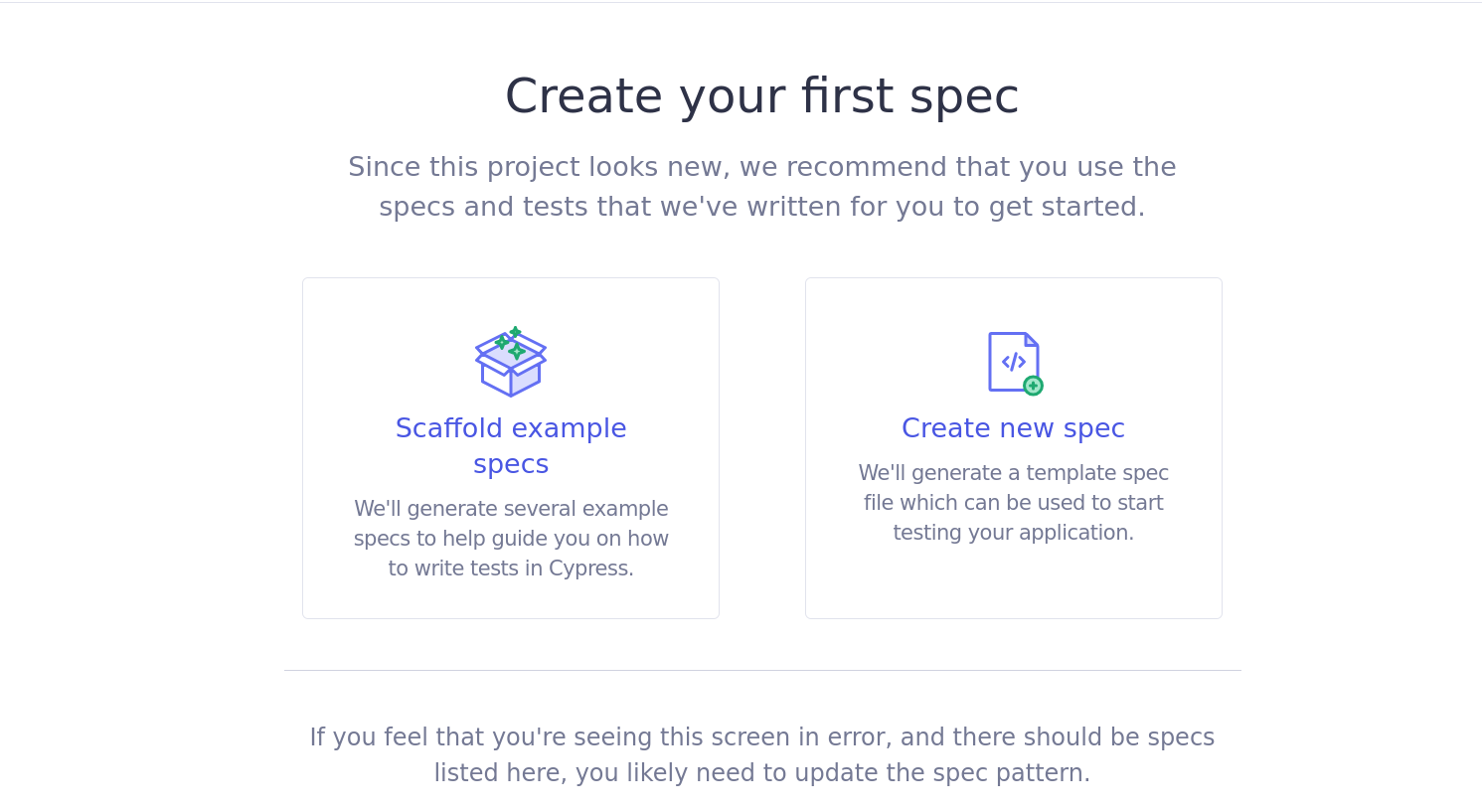
Task: Click the green plus badge on the spec file icon
Action: click(x=1032, y=388)
